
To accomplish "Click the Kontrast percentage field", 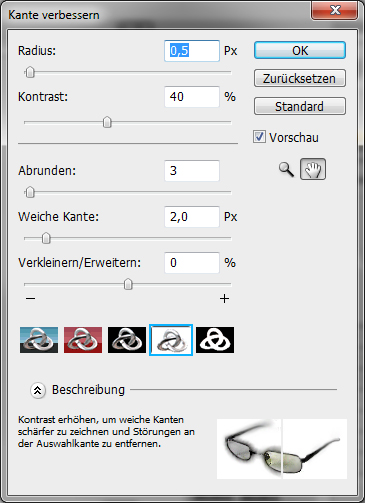I will point(192,97).
